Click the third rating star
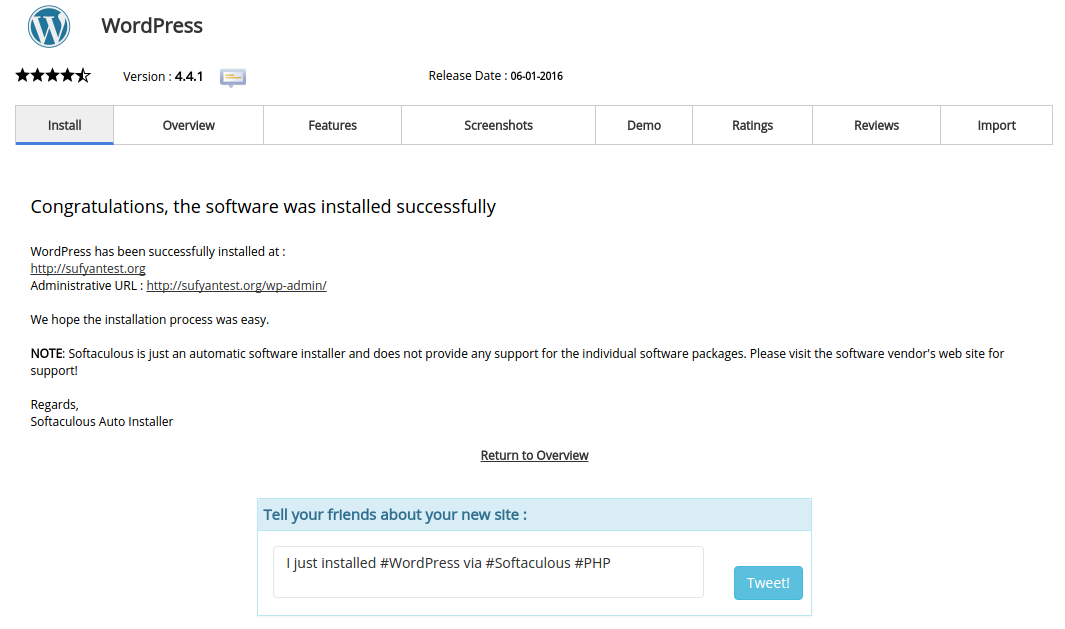1065x629 pixels. [52, 75]
